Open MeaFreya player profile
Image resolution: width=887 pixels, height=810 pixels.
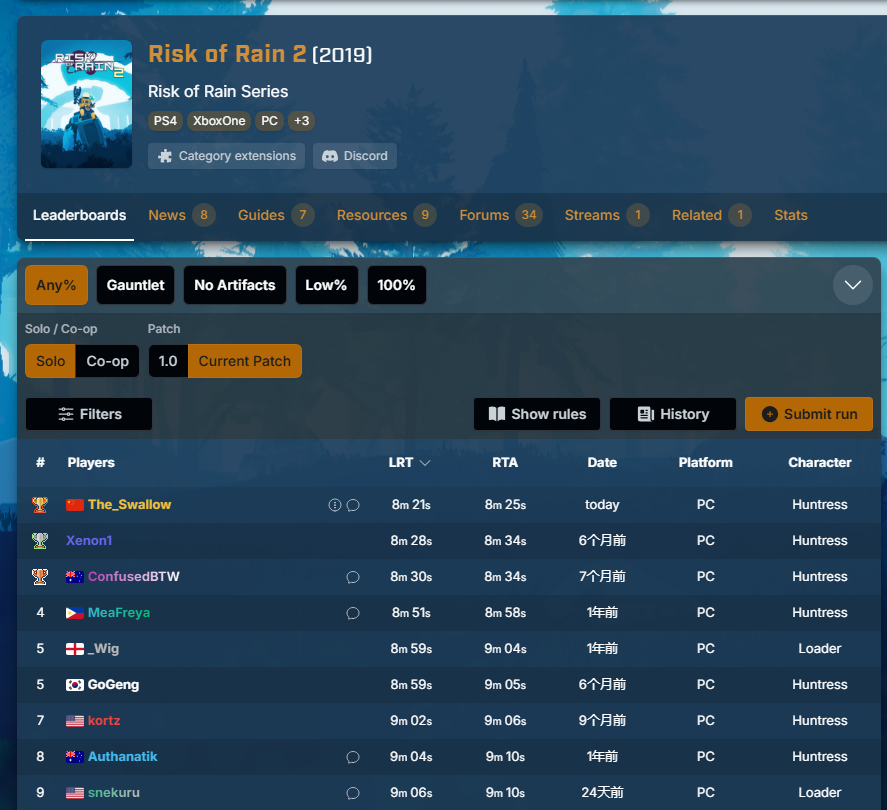pyautogui.click(x=119, y=613)
